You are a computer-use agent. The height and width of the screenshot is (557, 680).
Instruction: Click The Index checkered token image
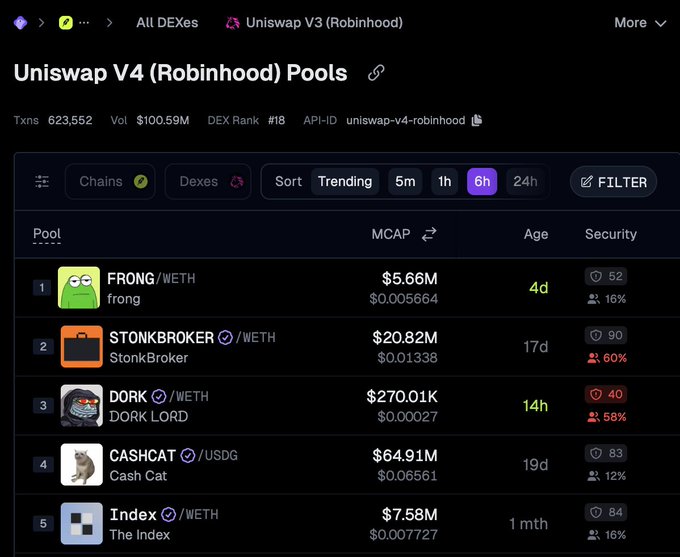(82, 524)
